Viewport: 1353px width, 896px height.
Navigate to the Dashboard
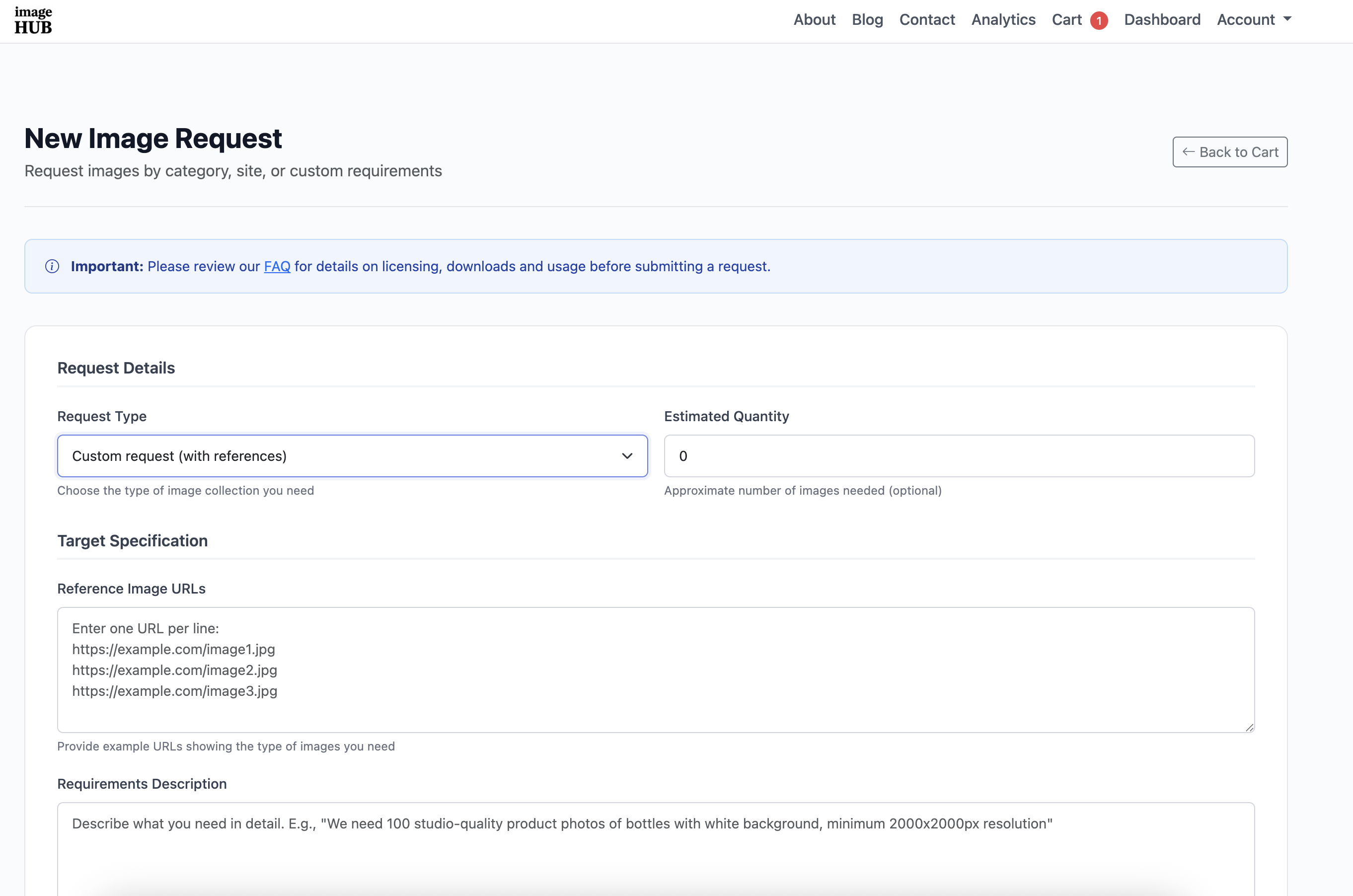pos(1162,20)
